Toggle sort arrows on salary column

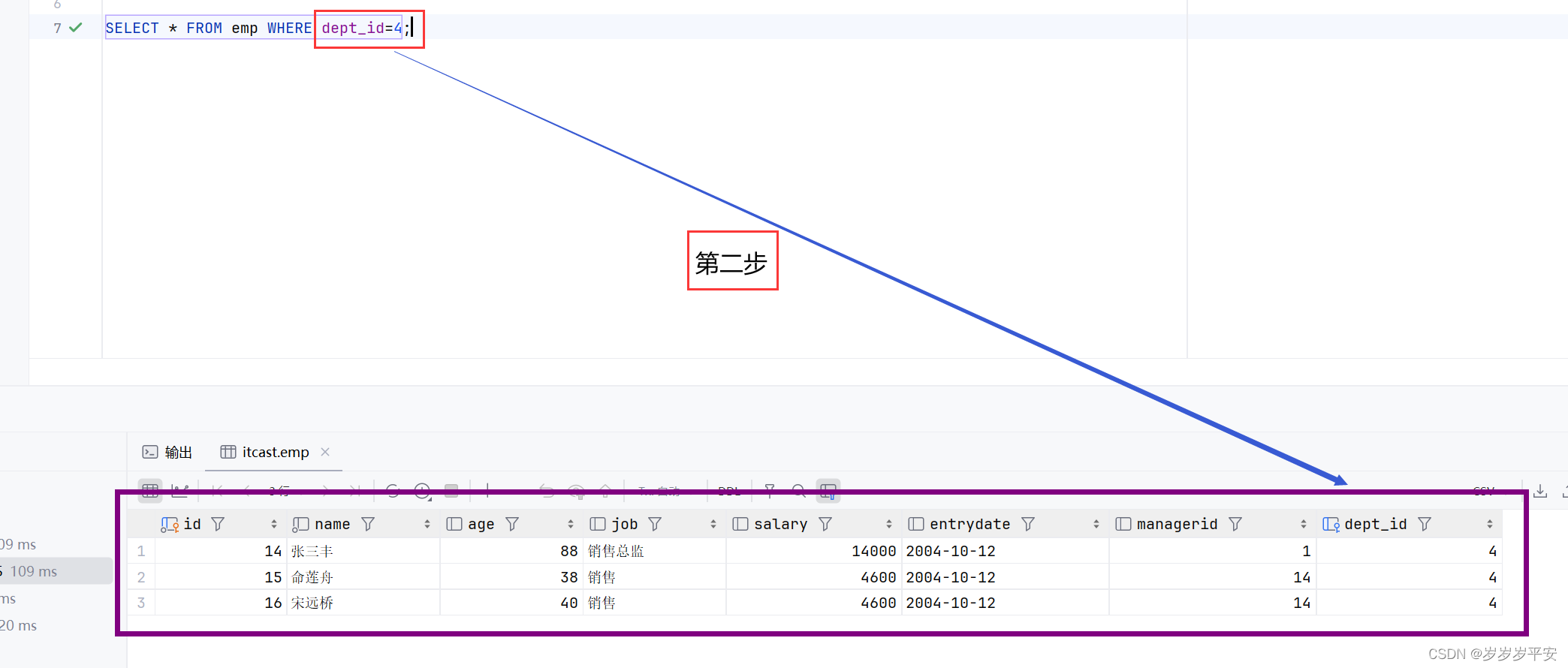coord(889,524)
